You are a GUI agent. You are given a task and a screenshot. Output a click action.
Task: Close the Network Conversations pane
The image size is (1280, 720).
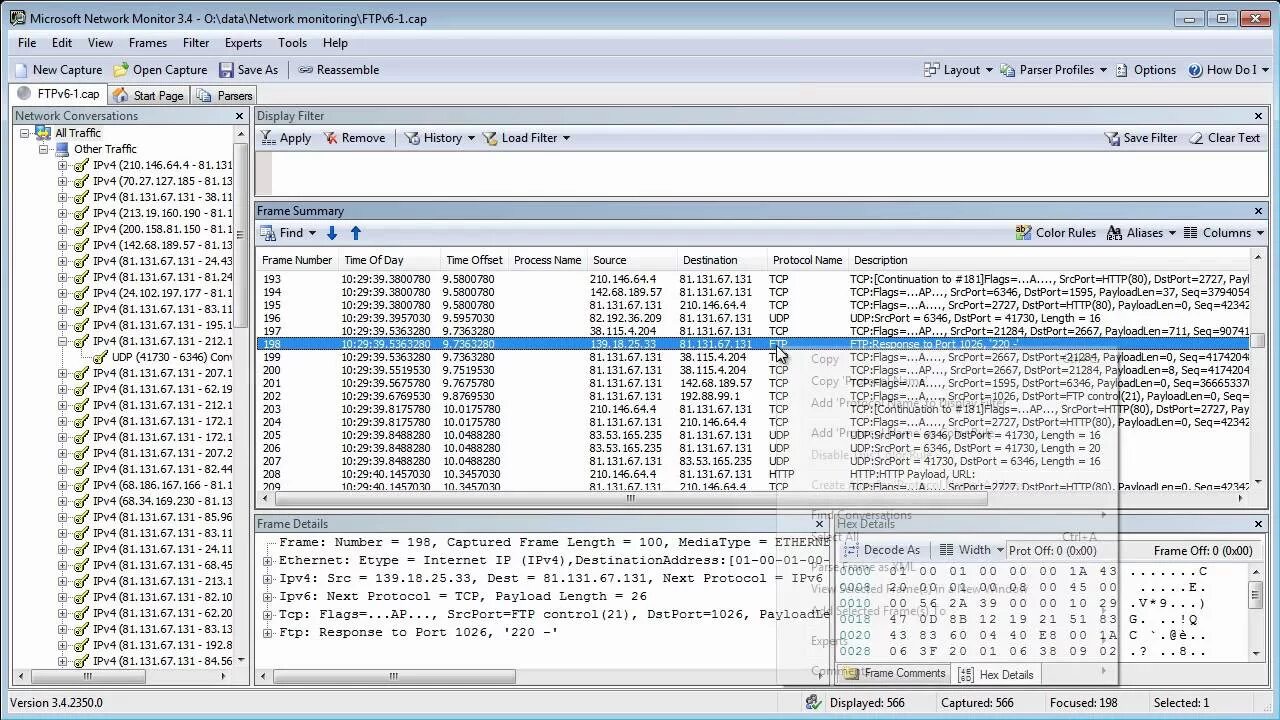(239, 116)
